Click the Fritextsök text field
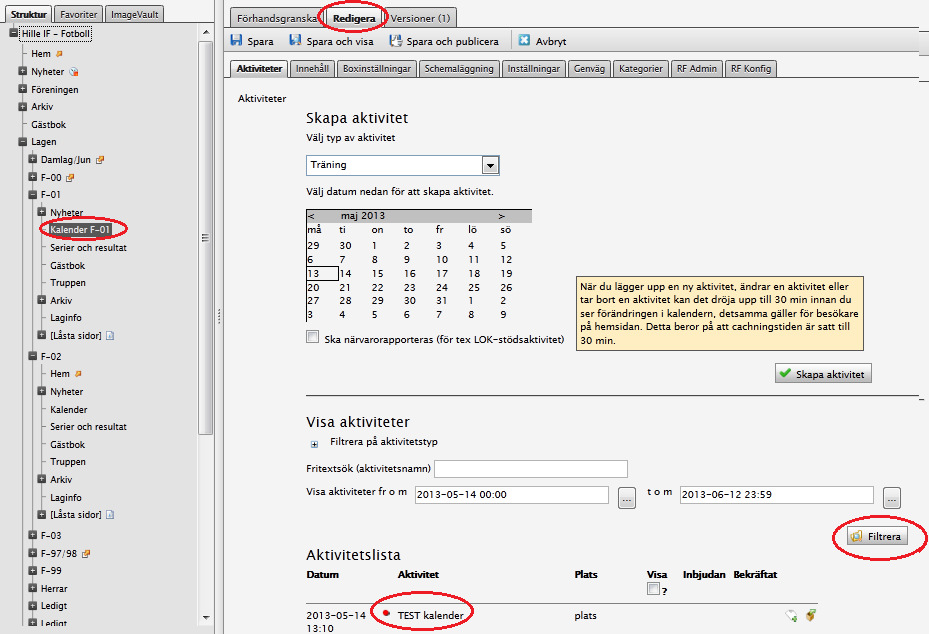The width and height of the screenshot is (929, 634). coord(531,469)
